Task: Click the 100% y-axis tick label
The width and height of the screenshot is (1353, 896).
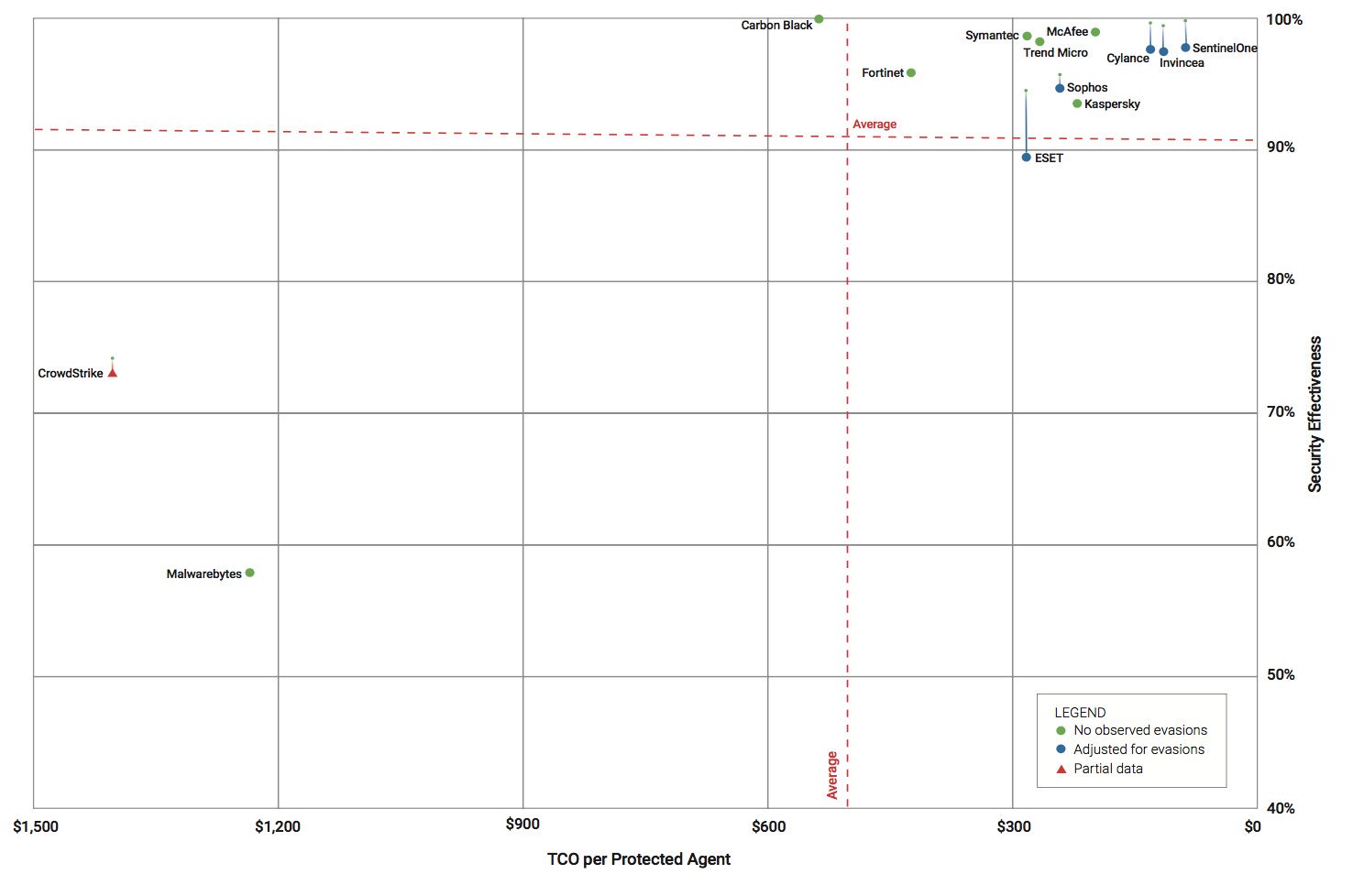Action: pos(1284,20)
